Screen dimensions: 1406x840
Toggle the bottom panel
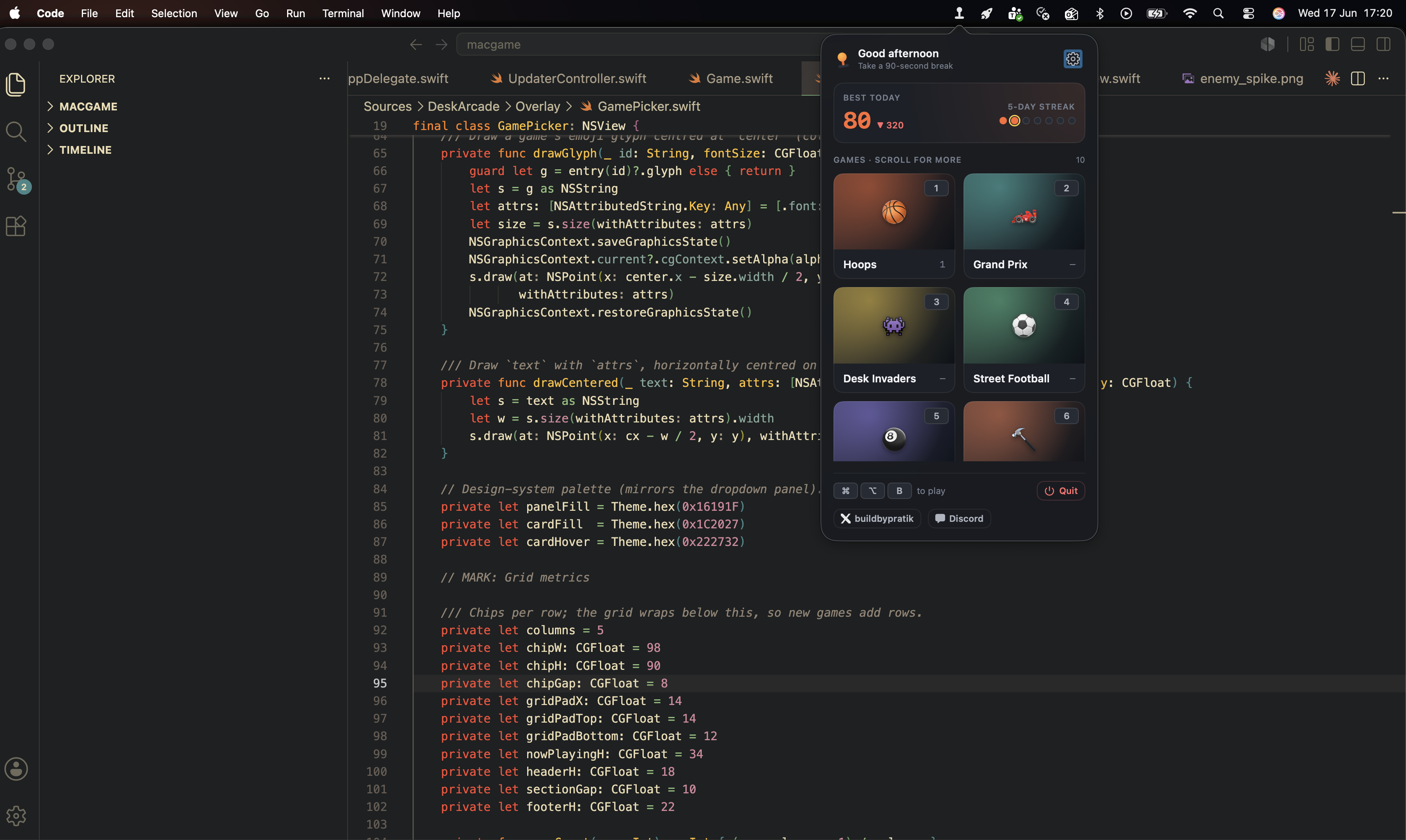pyautogui.click(x=1357, y=45)
